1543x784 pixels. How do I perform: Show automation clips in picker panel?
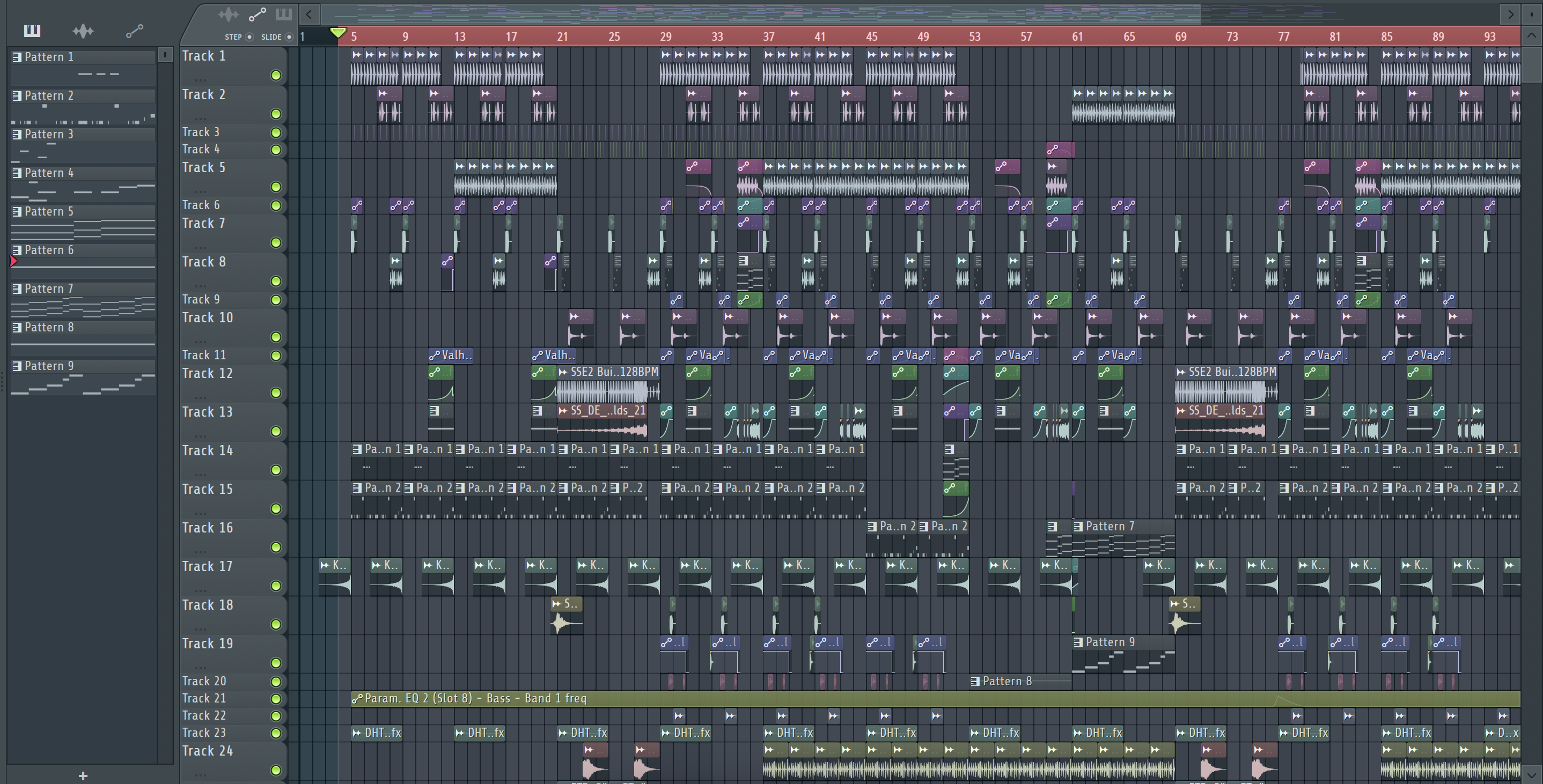click(134, 31)
